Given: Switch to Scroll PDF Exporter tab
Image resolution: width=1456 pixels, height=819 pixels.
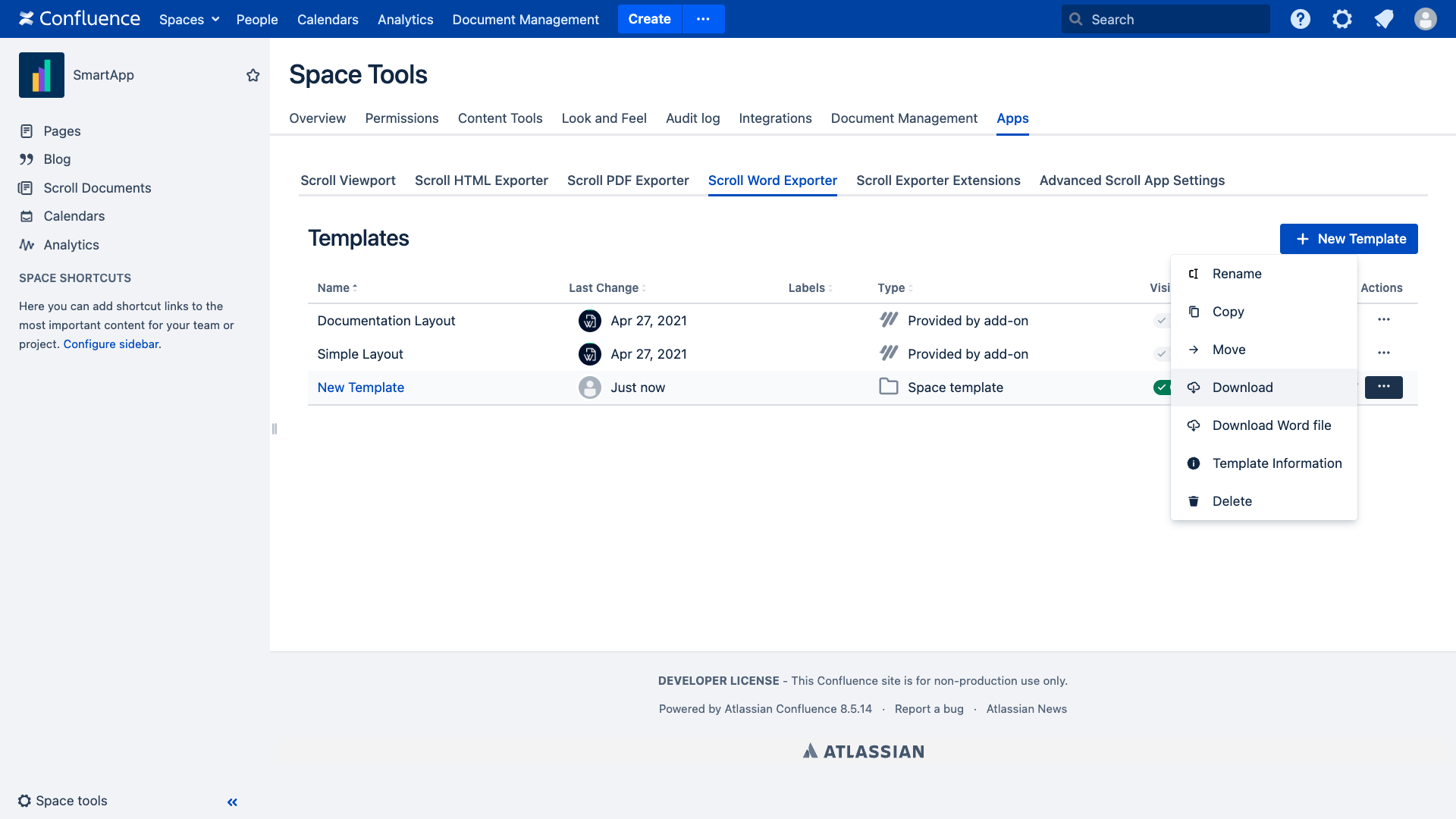Looking at the screenshot, I should click(627, 180).
